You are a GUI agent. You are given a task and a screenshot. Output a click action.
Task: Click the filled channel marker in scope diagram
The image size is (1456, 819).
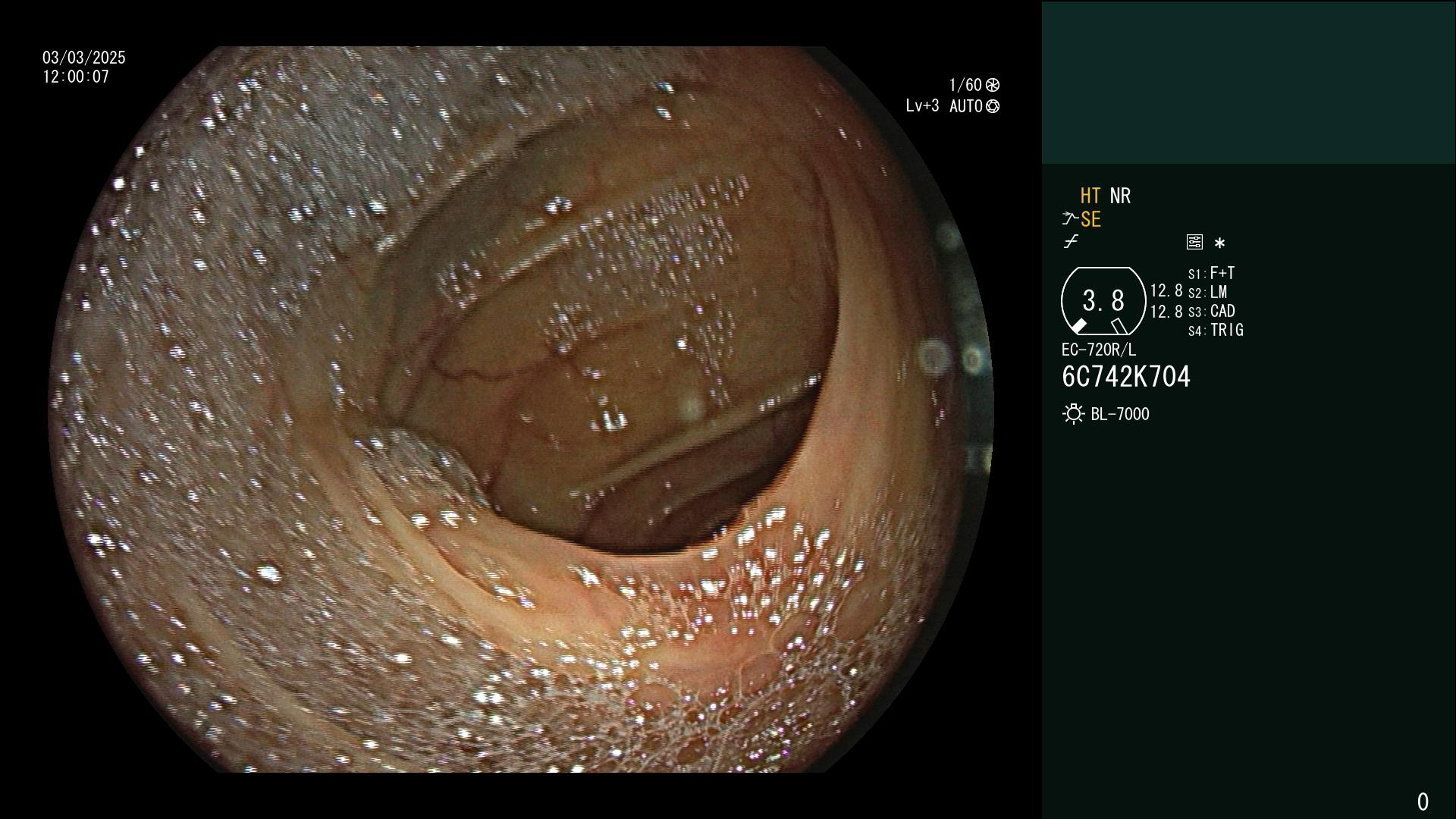[1078, 326]
